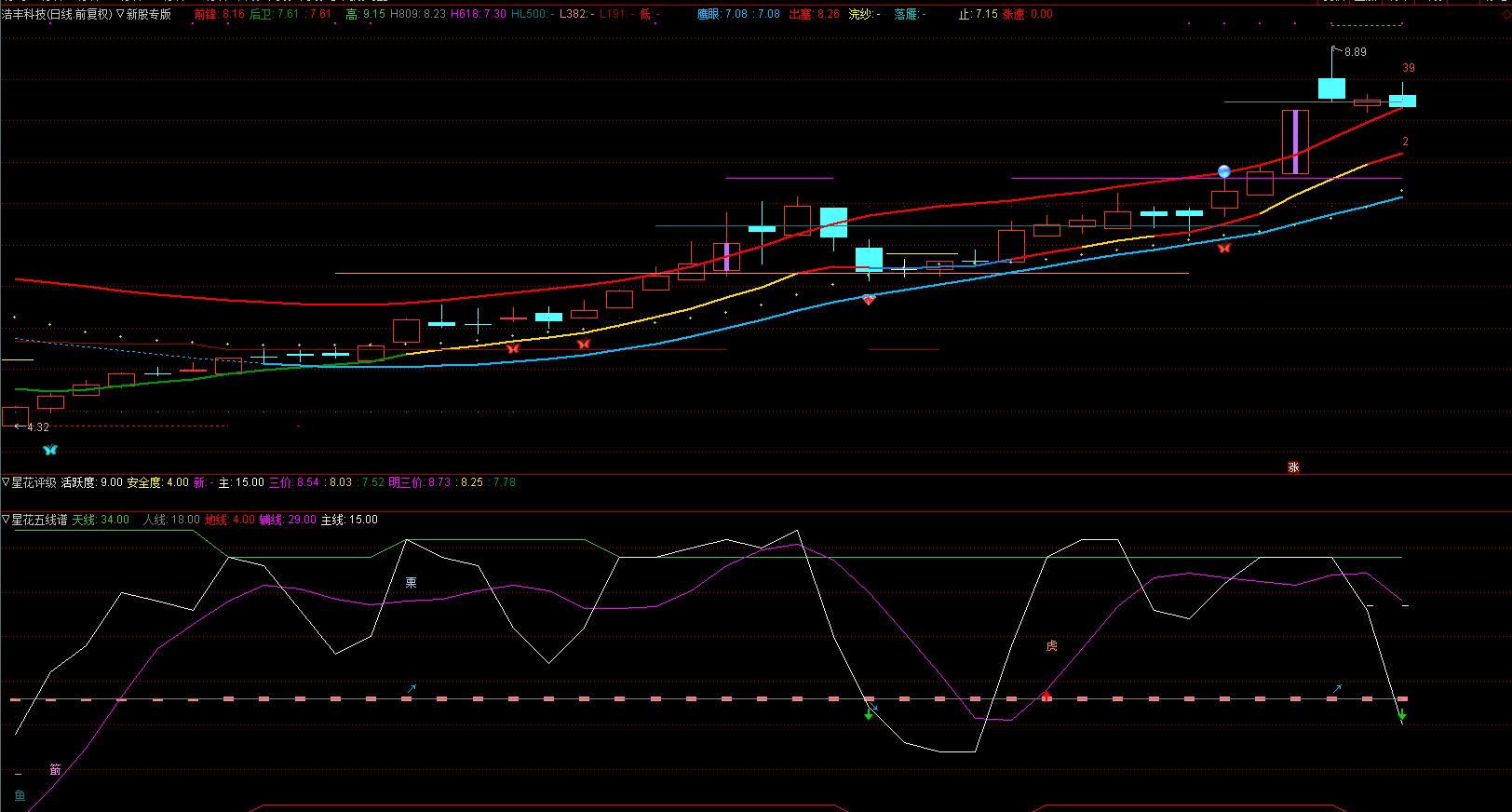The image size is (1512, 812).
Task: Click the 箭 signal label
Action: (x=55, y=769)
